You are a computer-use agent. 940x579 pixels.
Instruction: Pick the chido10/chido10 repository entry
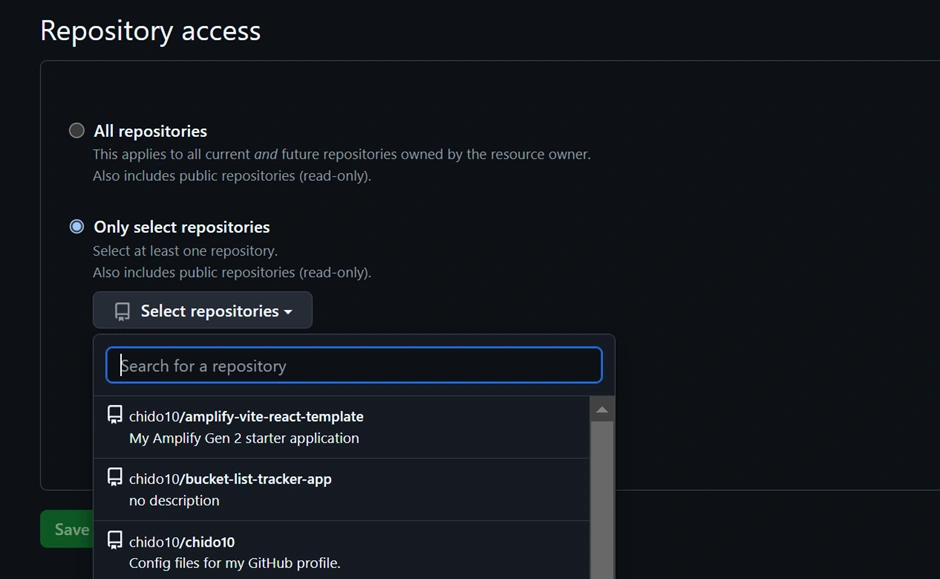[182, 542]
